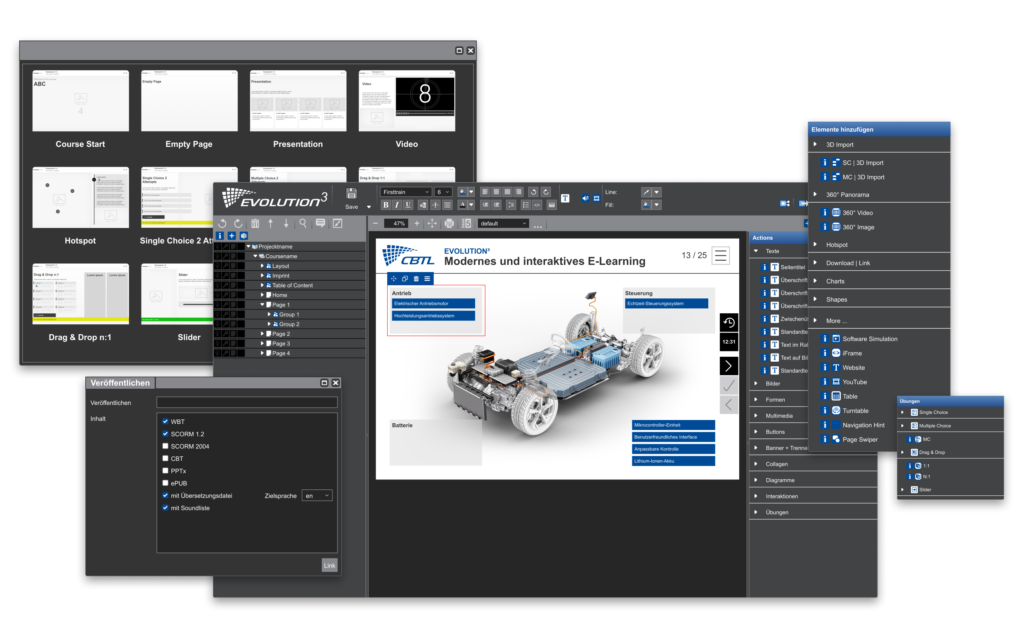
Task: Toggle underline formatting
Action: tap(408, 205)
